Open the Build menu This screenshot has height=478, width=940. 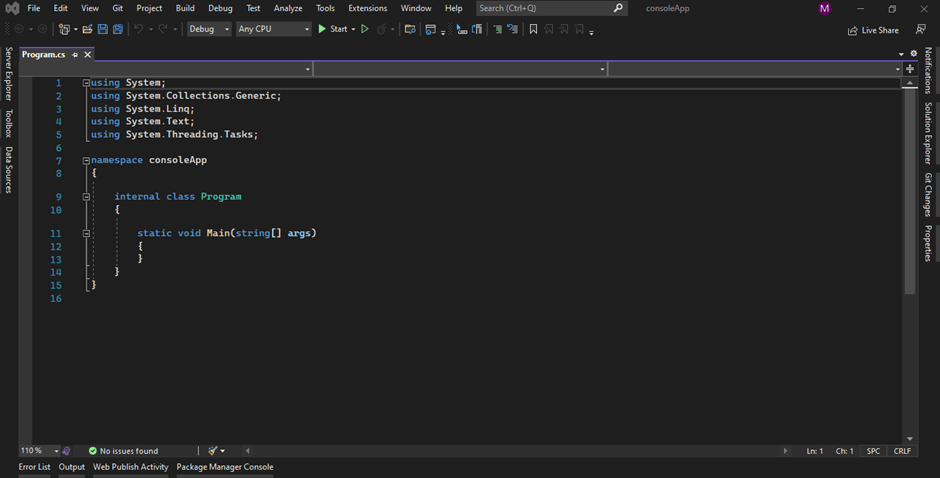point(185,8)
